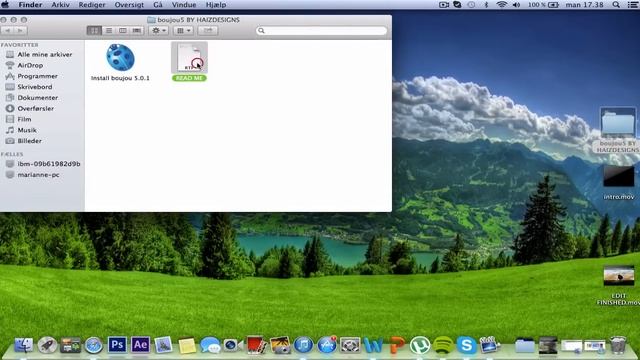The image size is (640, 360).
Task: Click the clock man 17.38
Action: [584, 4]
